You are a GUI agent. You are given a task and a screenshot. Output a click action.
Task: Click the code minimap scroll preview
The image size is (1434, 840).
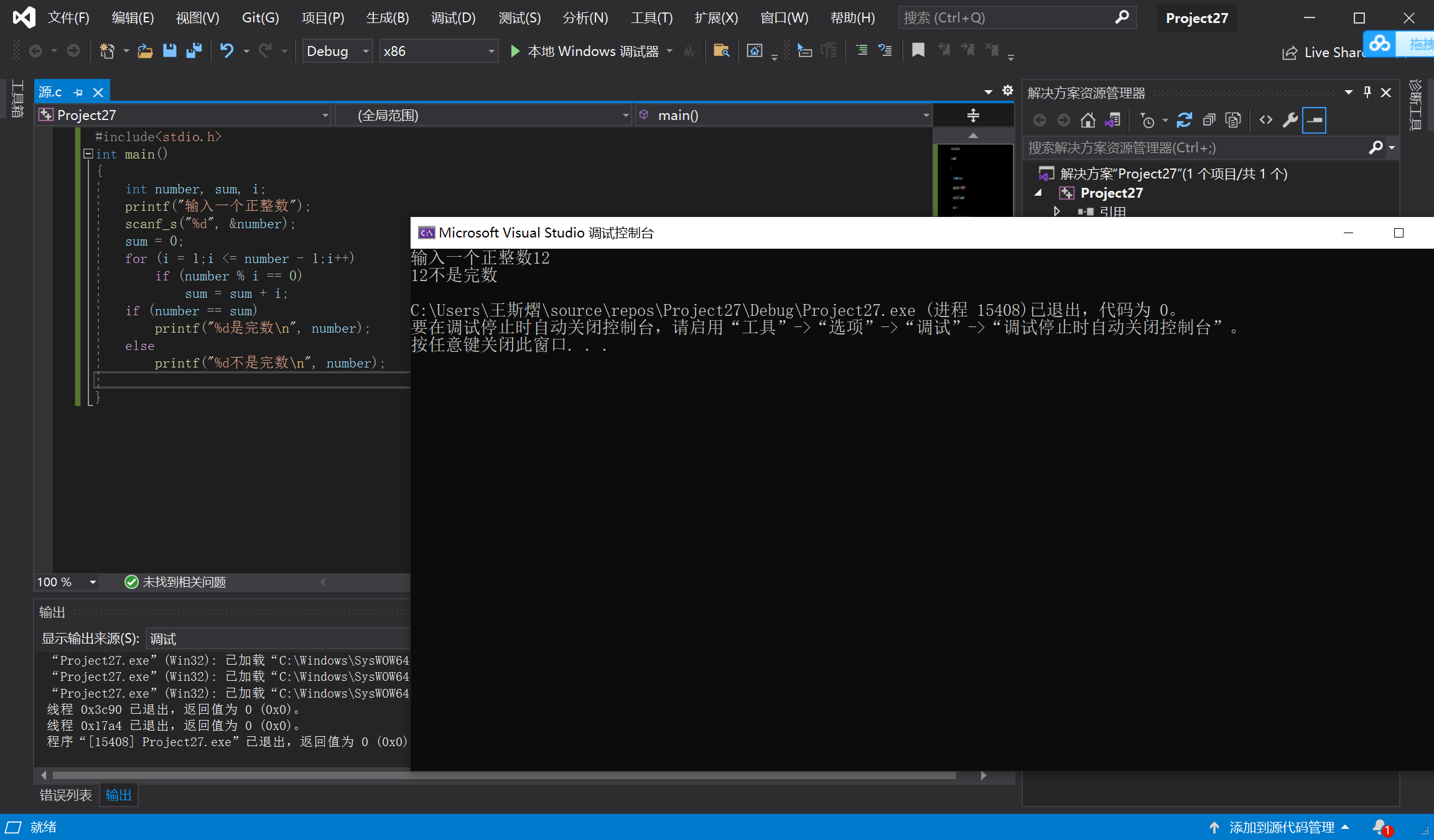[973, 180]
